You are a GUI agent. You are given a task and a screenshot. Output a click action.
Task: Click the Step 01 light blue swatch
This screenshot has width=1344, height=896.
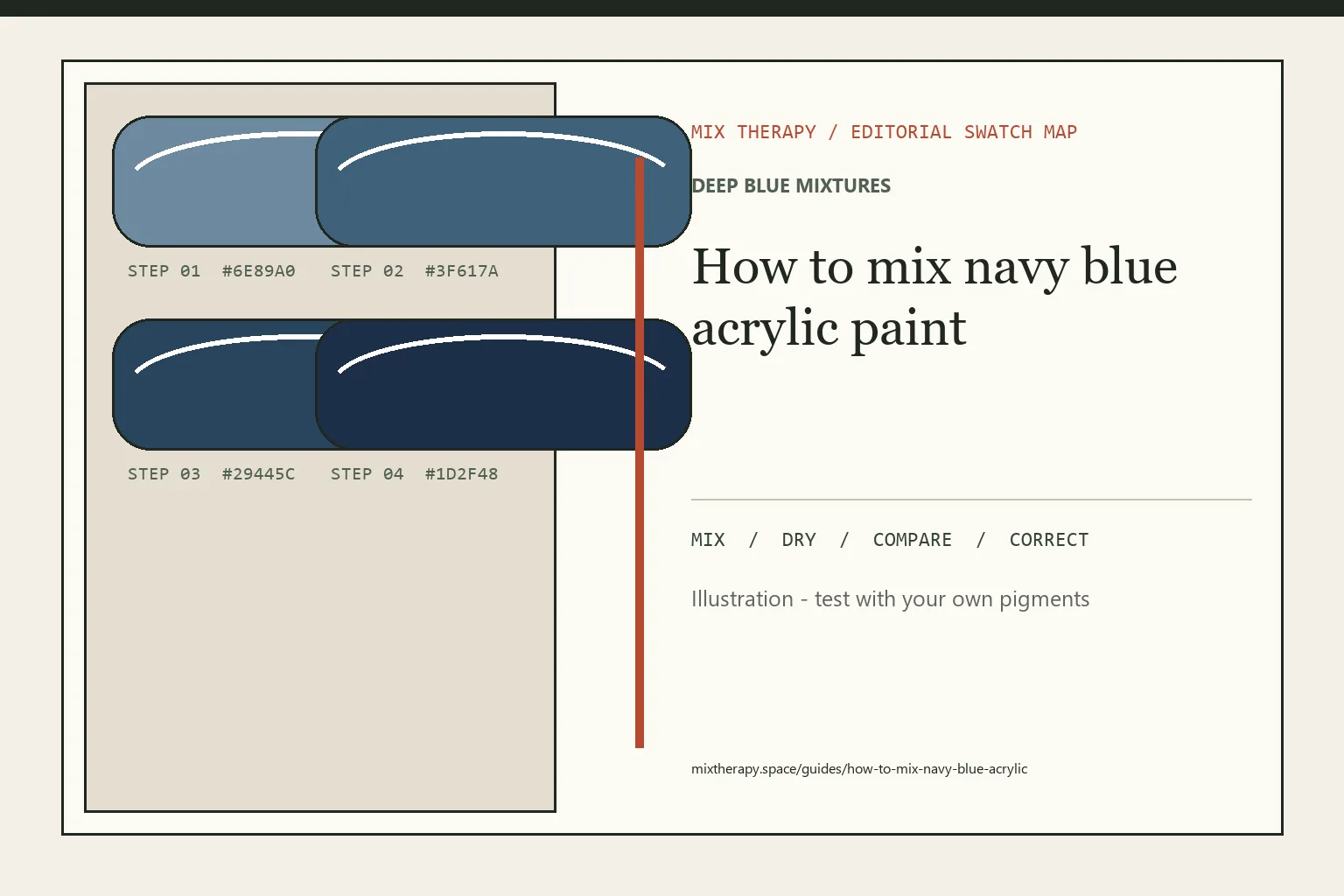click(214, 181)
